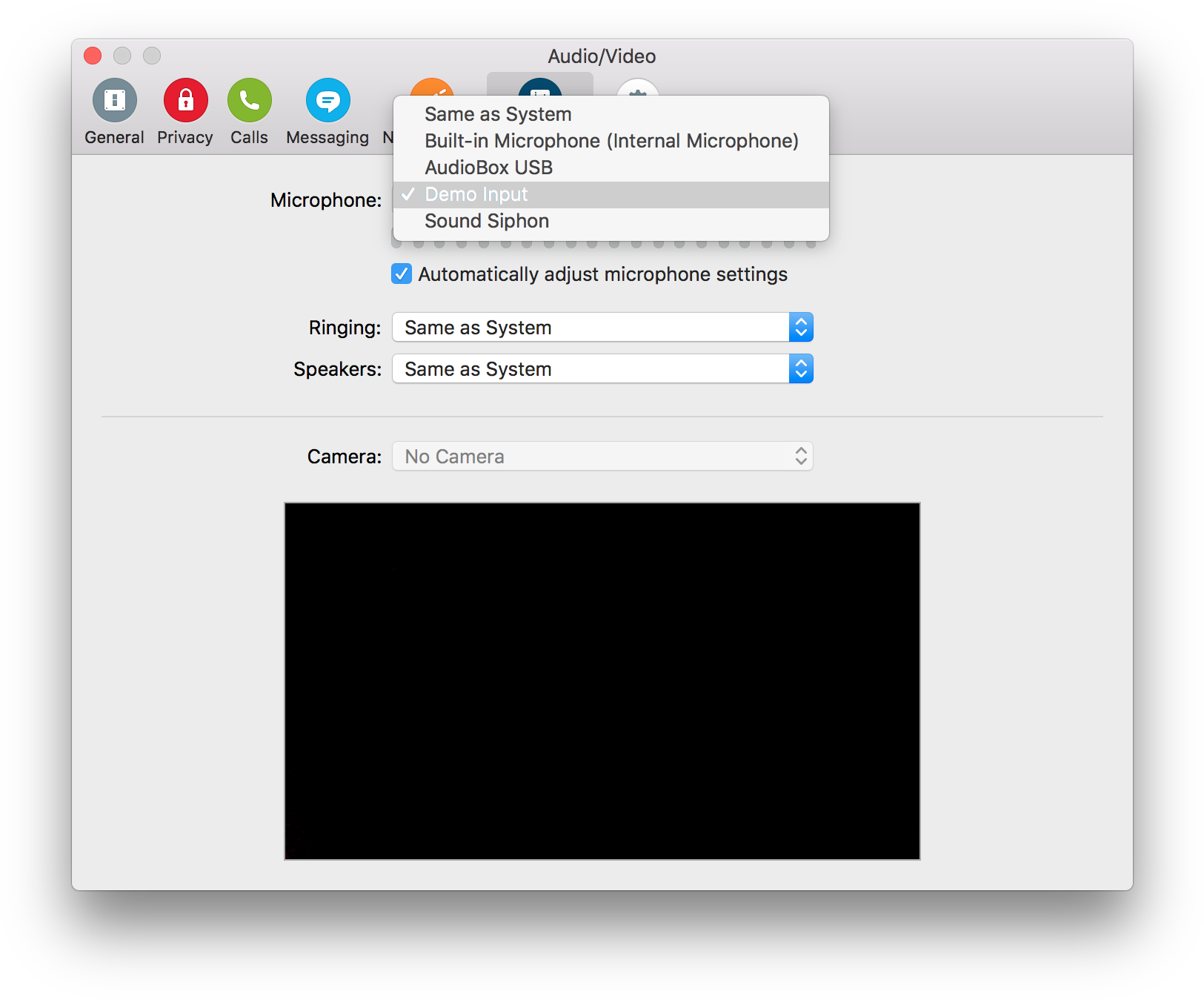Click the gray minimize window button
This screenshot has height=1000, width=1204.
tap(122, 56)
